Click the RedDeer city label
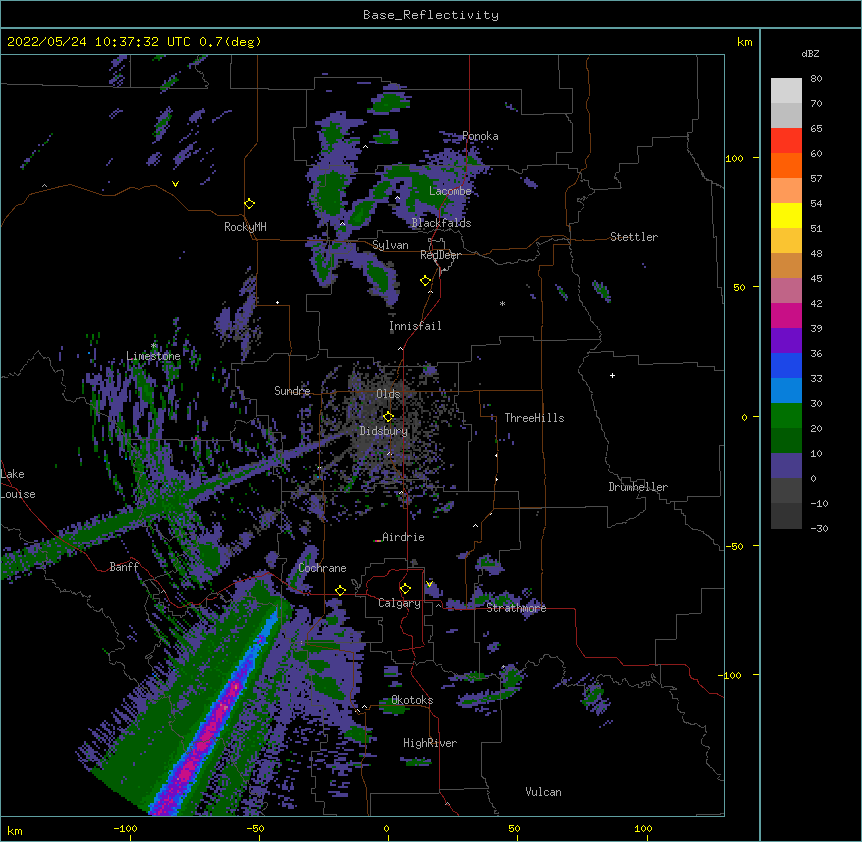 click(440, 255)
